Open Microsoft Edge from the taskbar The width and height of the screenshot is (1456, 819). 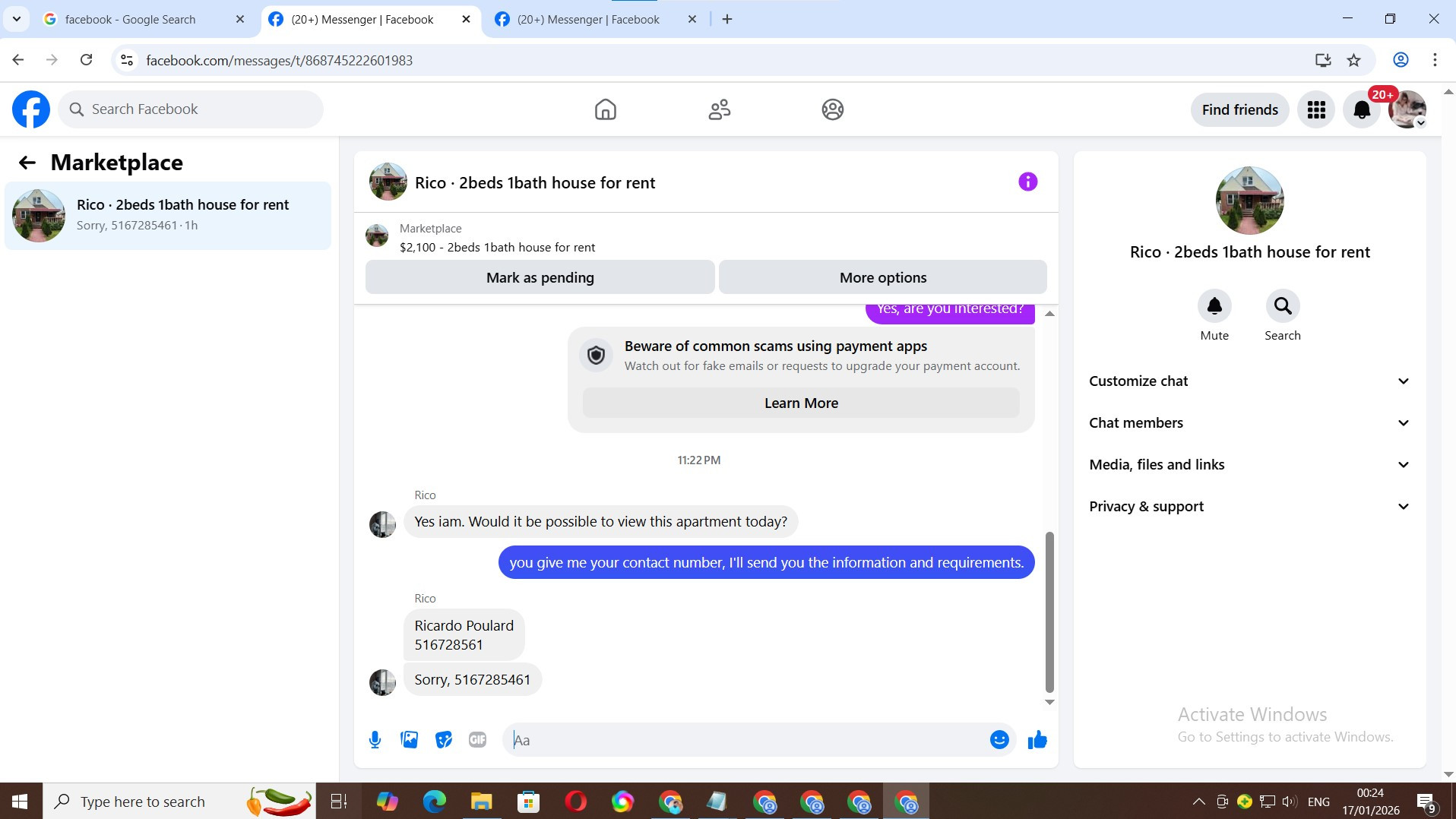pos(434,802)
